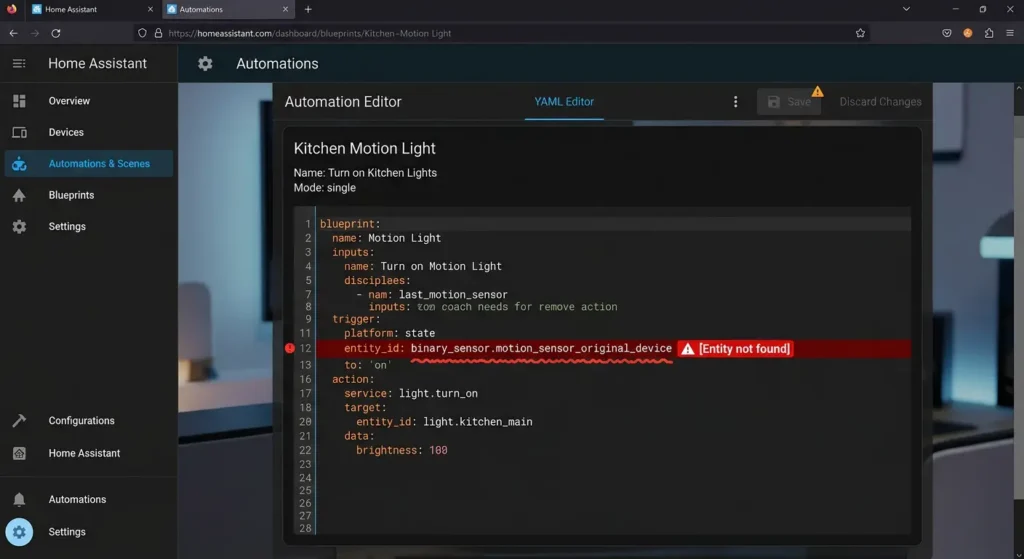Open the browser extensions puzzle icon
The height and width of the screenshot is (559, 1024).
click(x=989, y=33)
